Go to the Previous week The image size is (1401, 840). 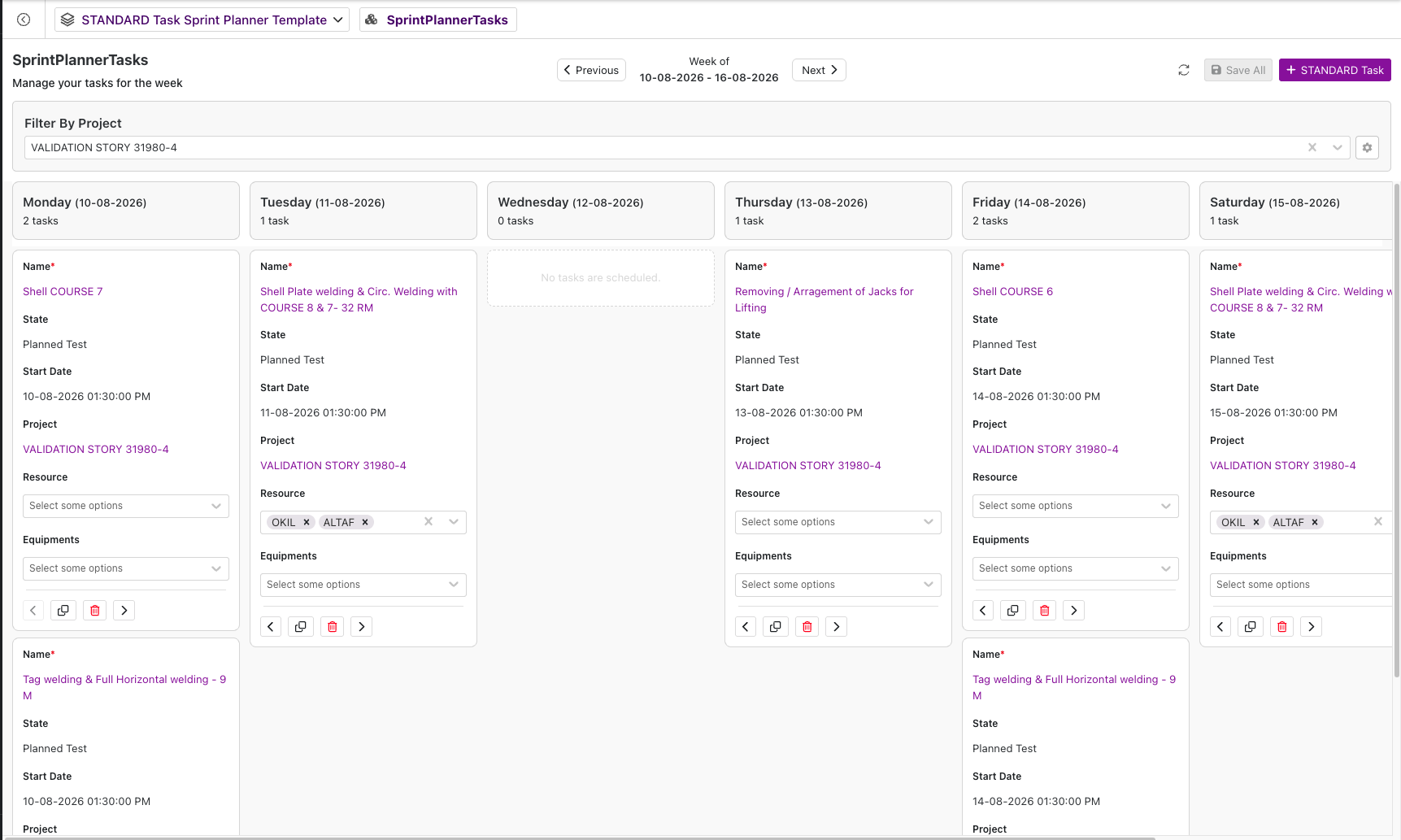pos(591,70)
